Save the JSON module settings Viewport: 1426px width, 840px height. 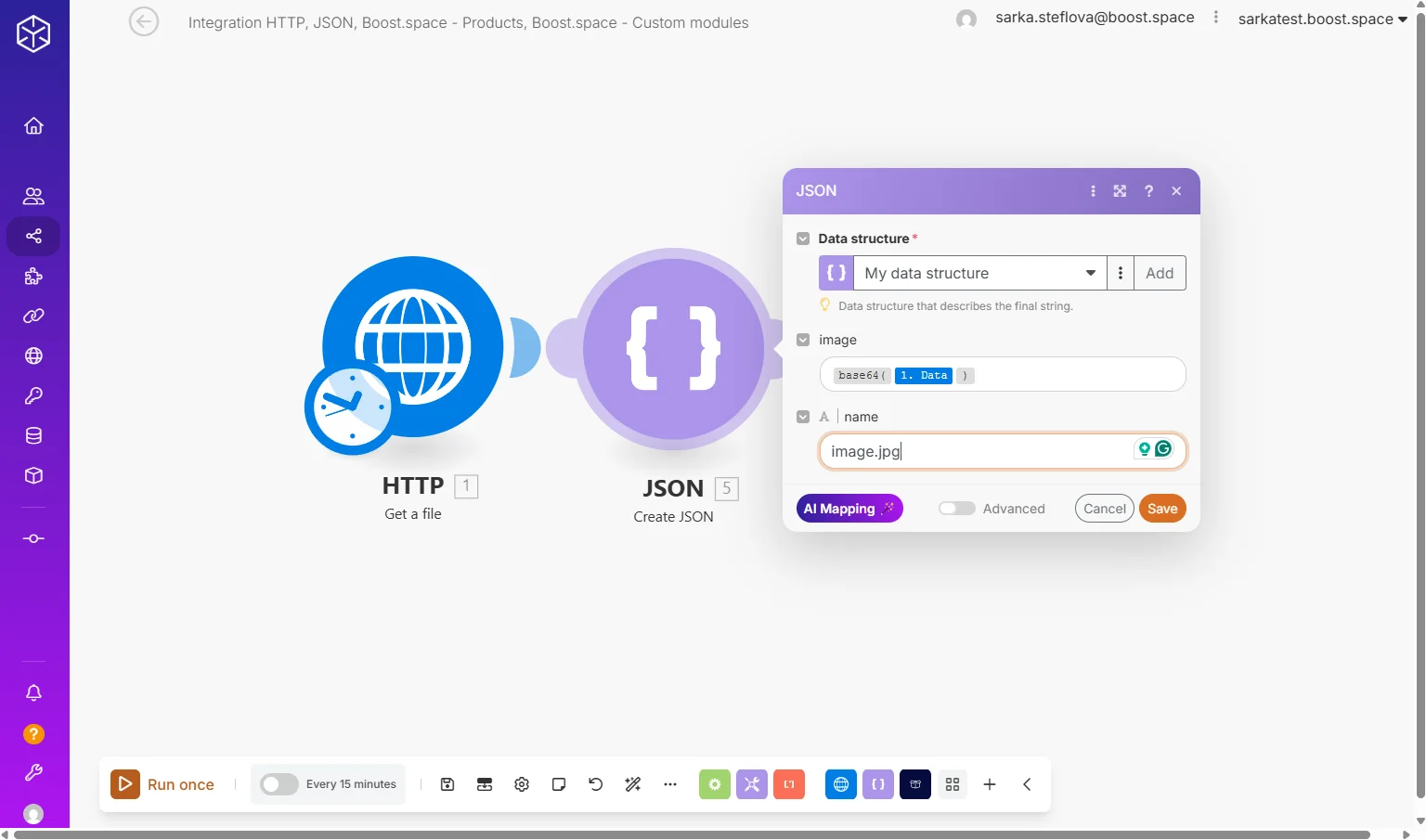tap(1162, 509)
